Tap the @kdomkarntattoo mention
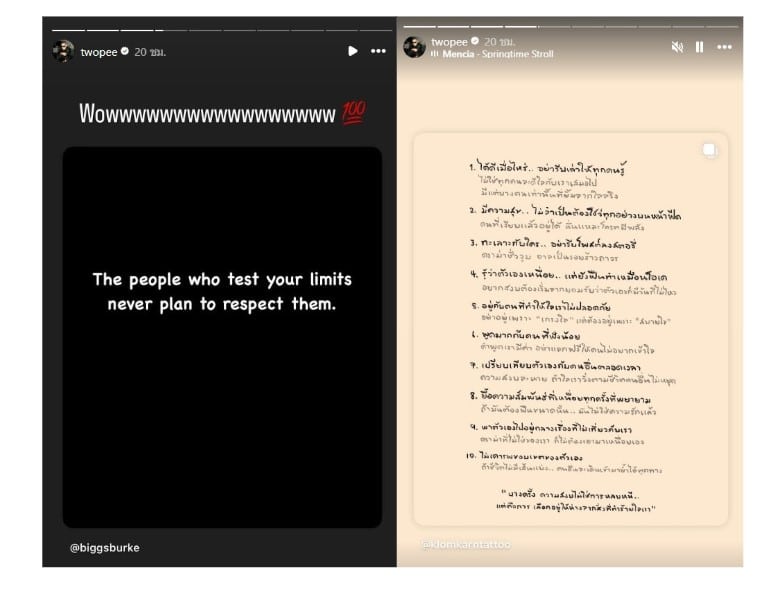 click(465, 544)
